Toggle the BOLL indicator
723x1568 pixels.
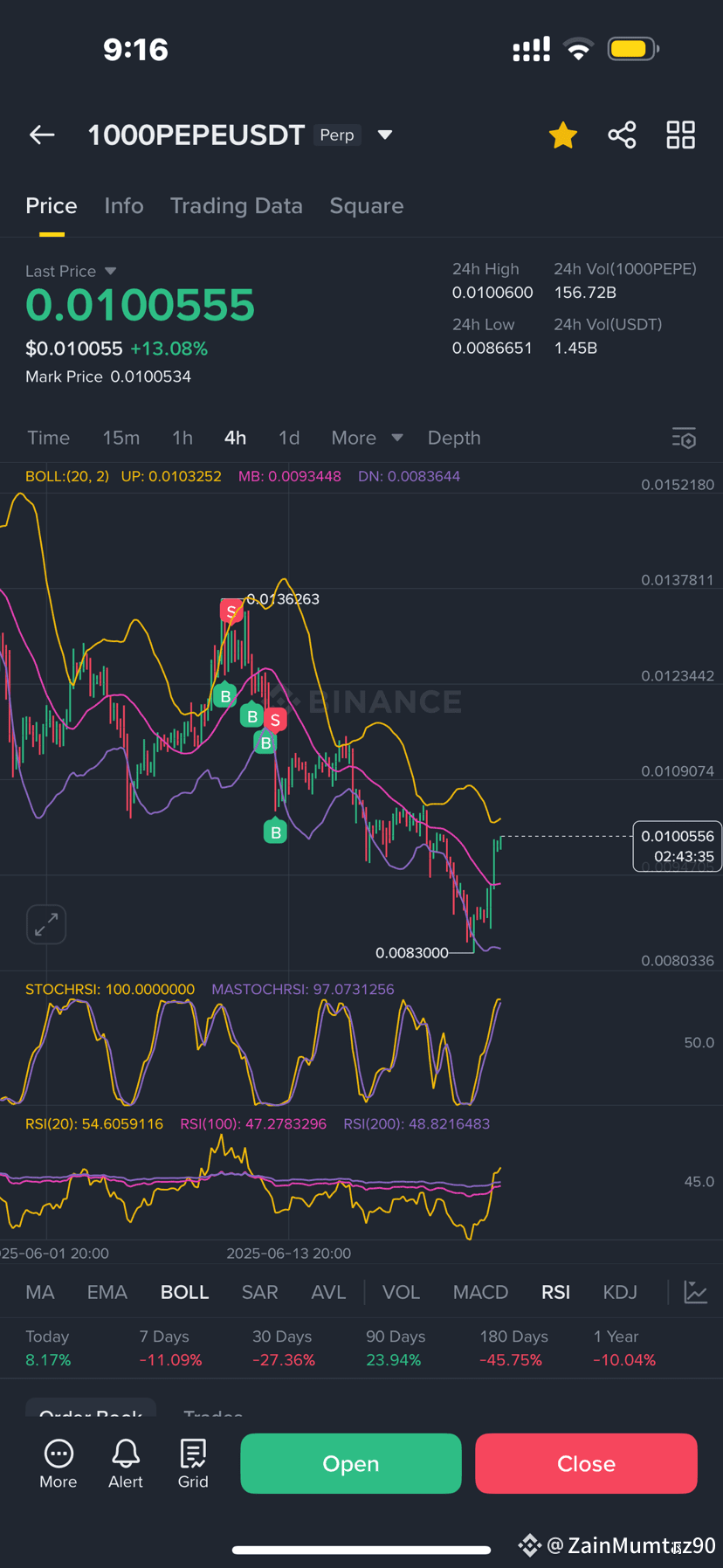(x=185, y=1292)
